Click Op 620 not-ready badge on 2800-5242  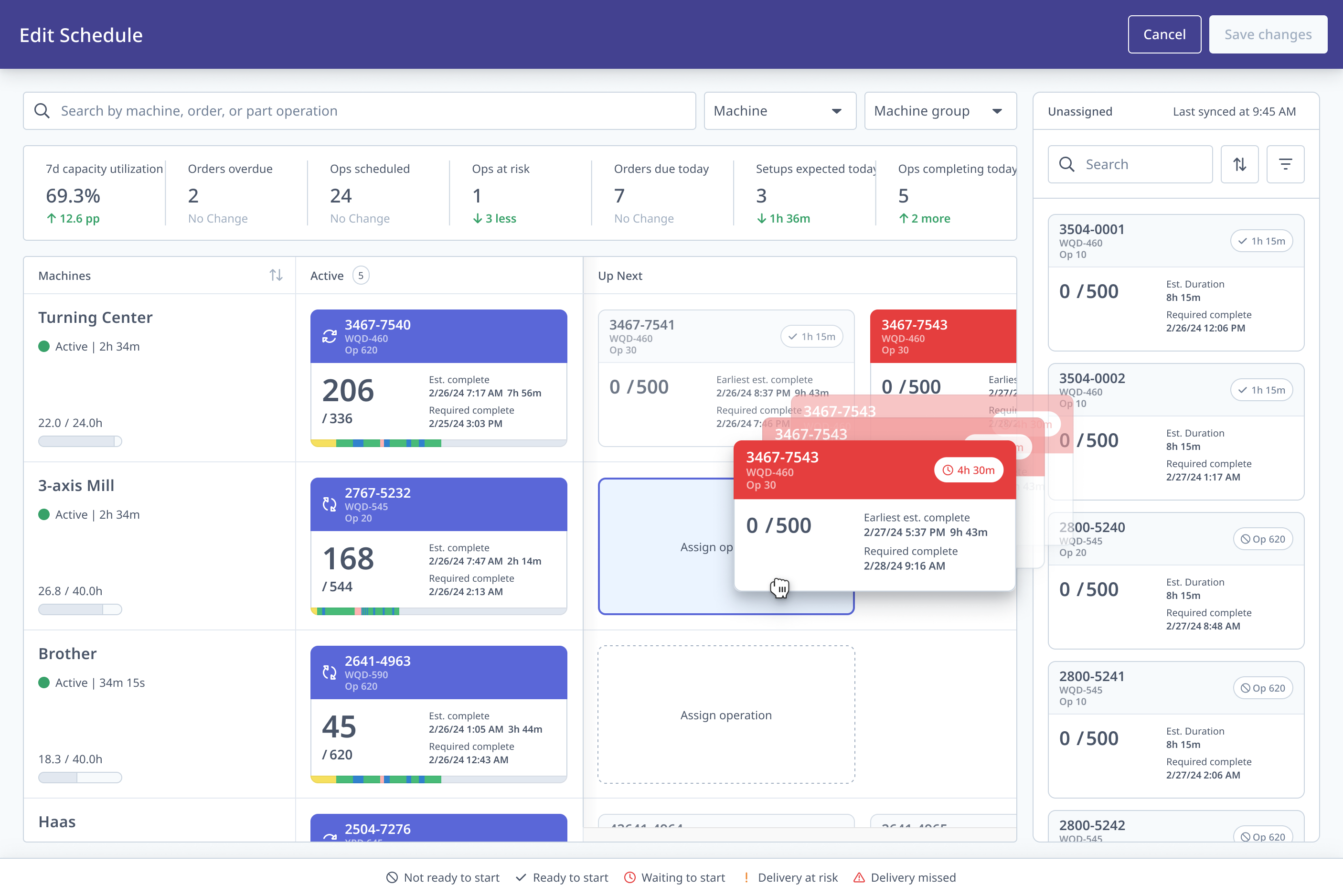tap(1262, 835)
